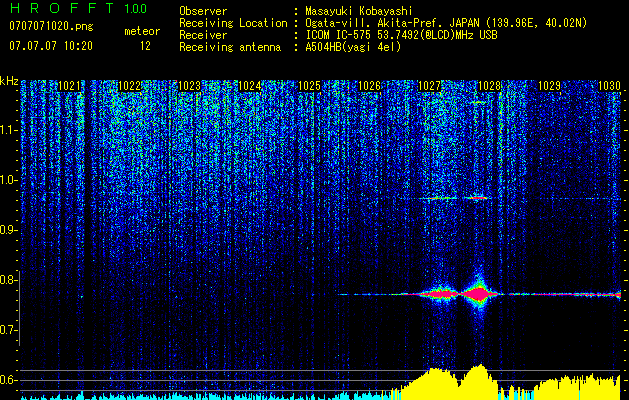Click the 0.7 frequency axis label

8,330
